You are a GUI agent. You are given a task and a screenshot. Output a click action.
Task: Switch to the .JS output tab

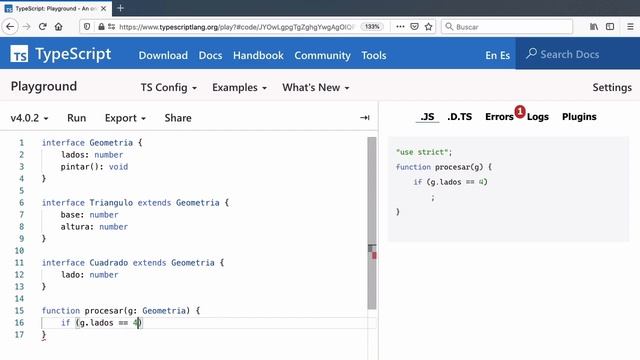click(427, 117)
